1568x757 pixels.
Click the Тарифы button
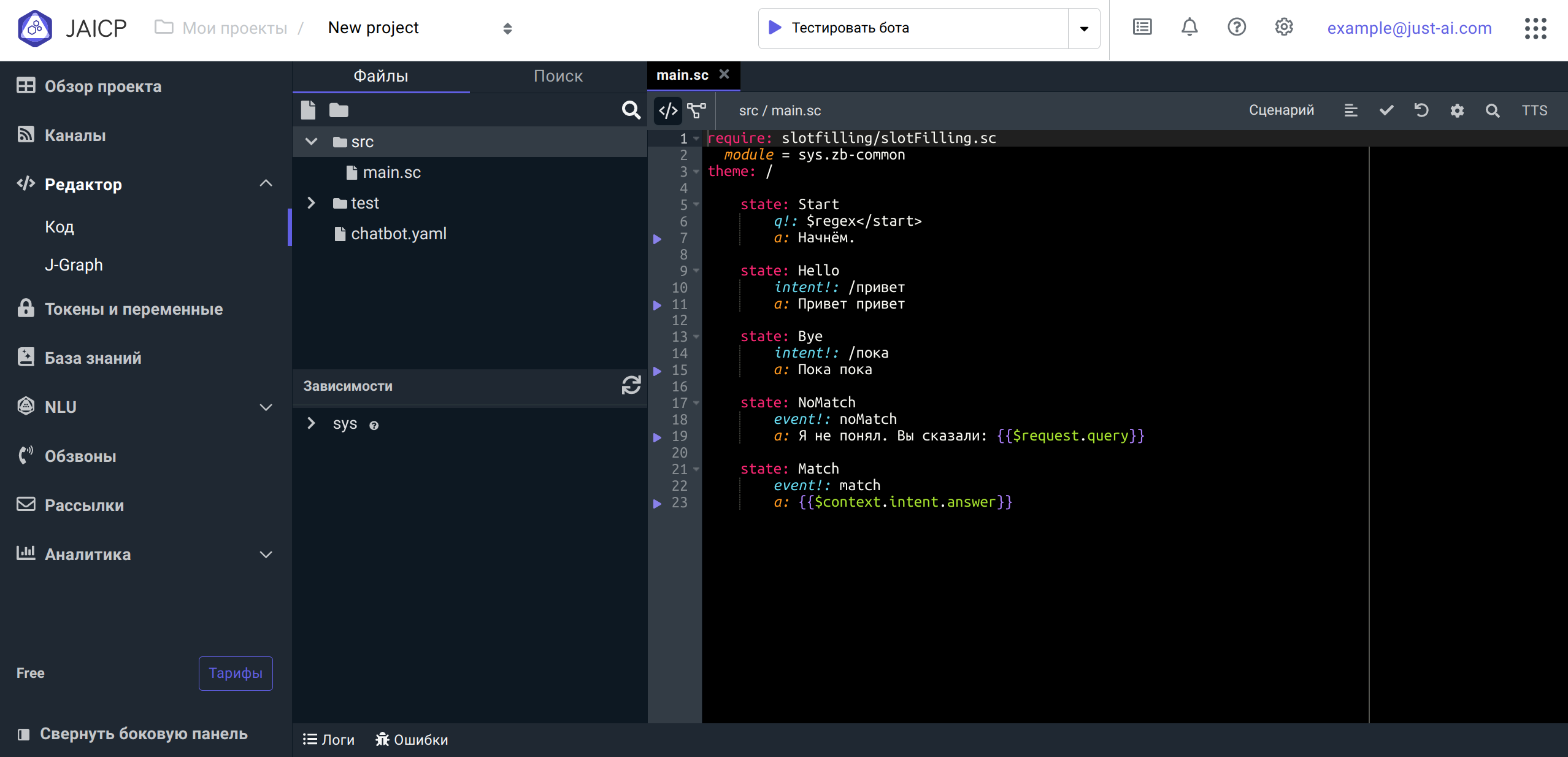pyautogui.click(x=236, y=673)
